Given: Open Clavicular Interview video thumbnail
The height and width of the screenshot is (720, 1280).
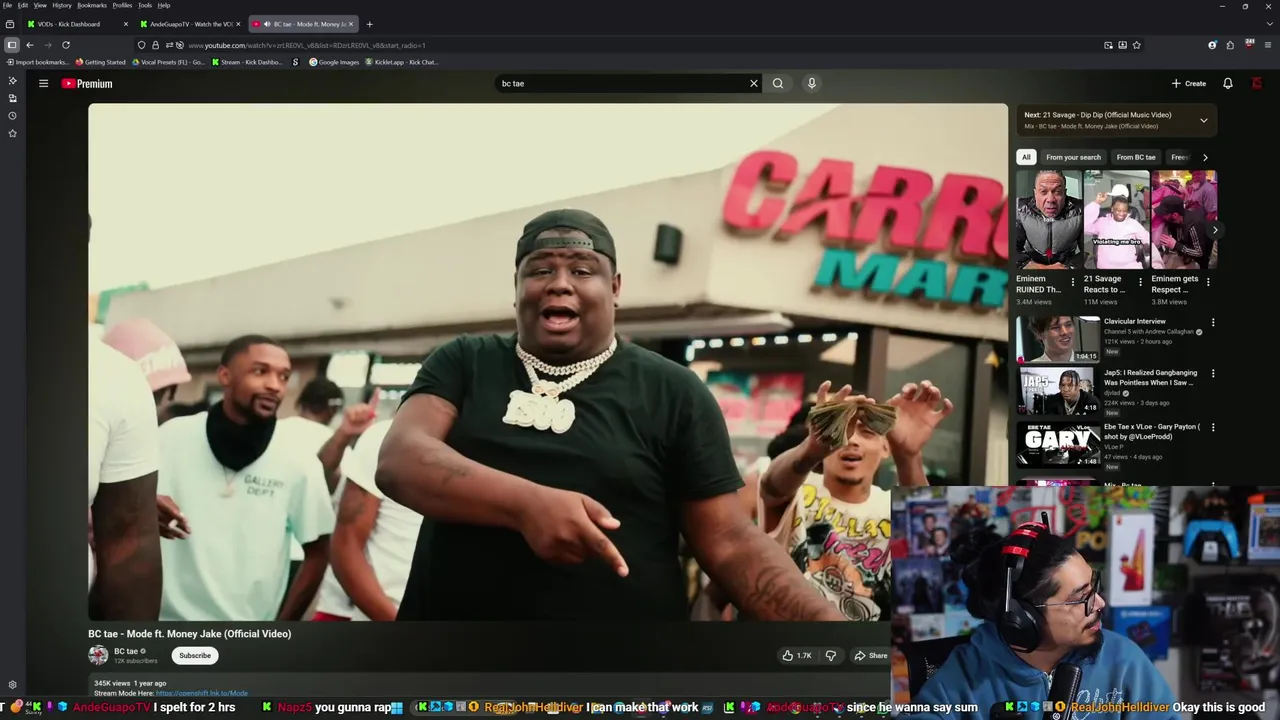Looking at the screenshot, I should (x=1058, y=340).
